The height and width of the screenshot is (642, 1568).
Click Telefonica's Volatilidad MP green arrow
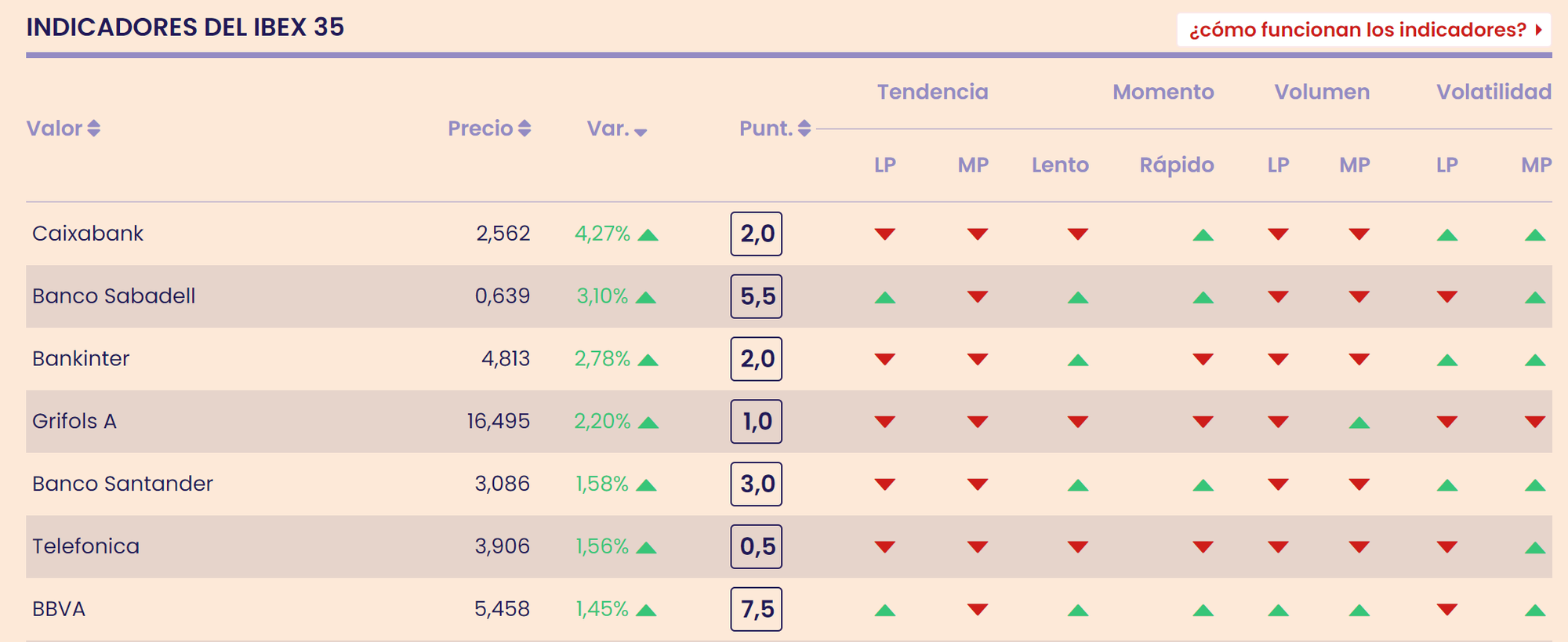click(x=1534, y=548)
